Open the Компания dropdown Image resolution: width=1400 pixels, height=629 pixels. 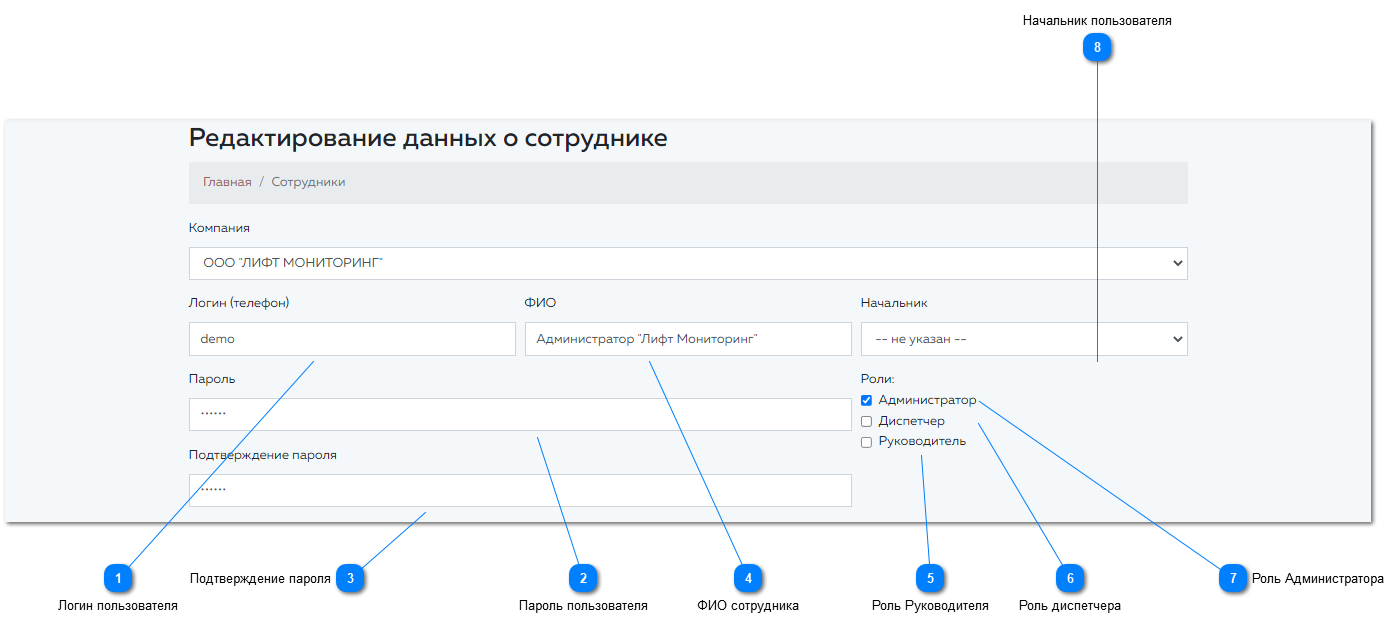coord(688,263)
